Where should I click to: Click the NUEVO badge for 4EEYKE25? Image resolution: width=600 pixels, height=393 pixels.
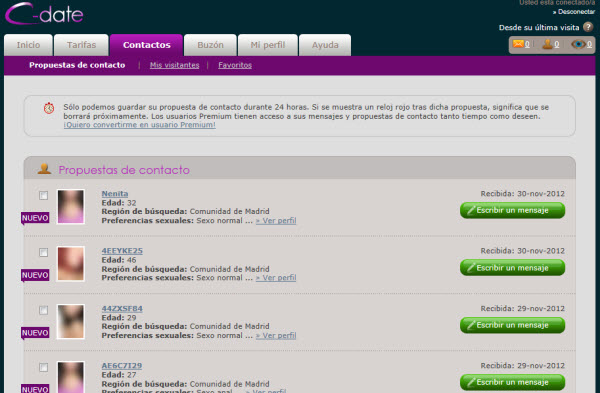coord(35,276)
